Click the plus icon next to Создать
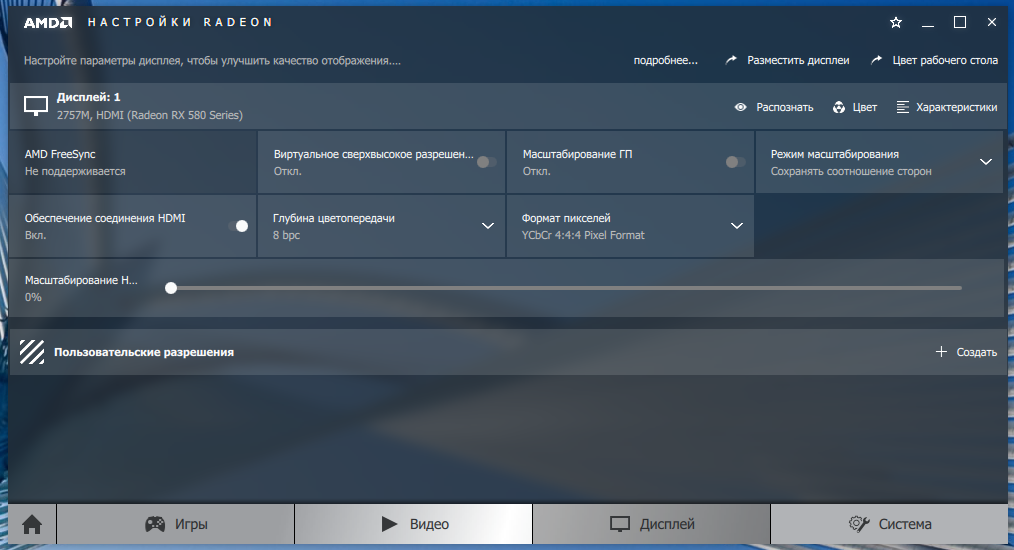The image size is (1014, 550). pos(941,351)
